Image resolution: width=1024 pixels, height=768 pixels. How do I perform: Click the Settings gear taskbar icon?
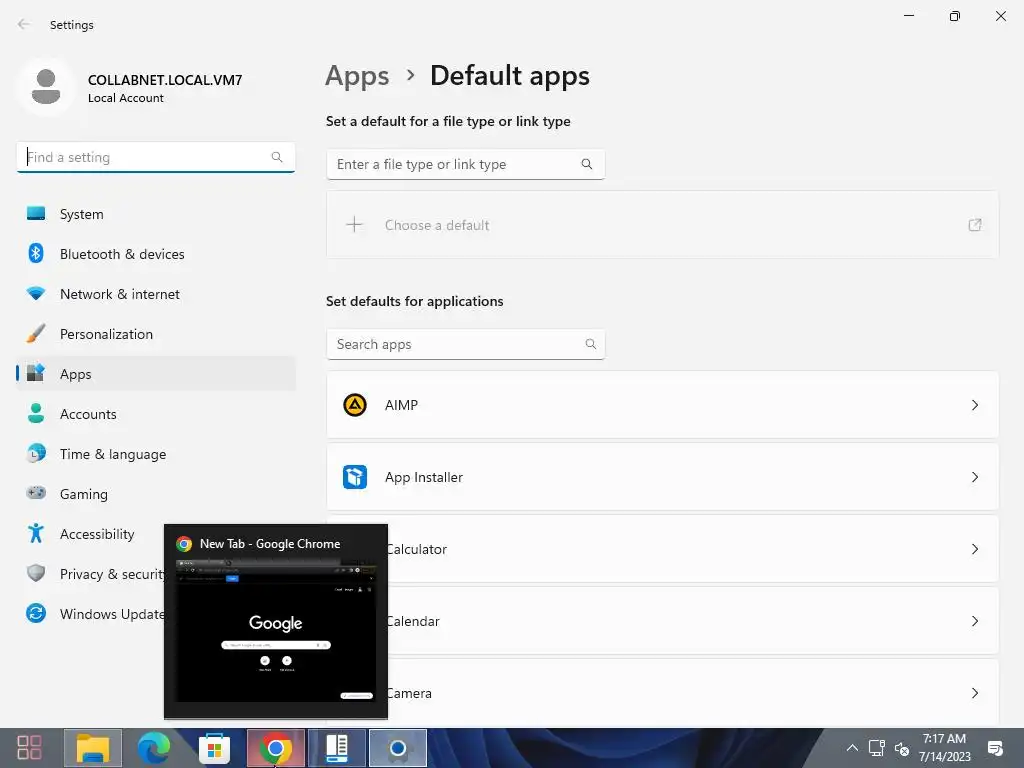click(x=398, y=748)
